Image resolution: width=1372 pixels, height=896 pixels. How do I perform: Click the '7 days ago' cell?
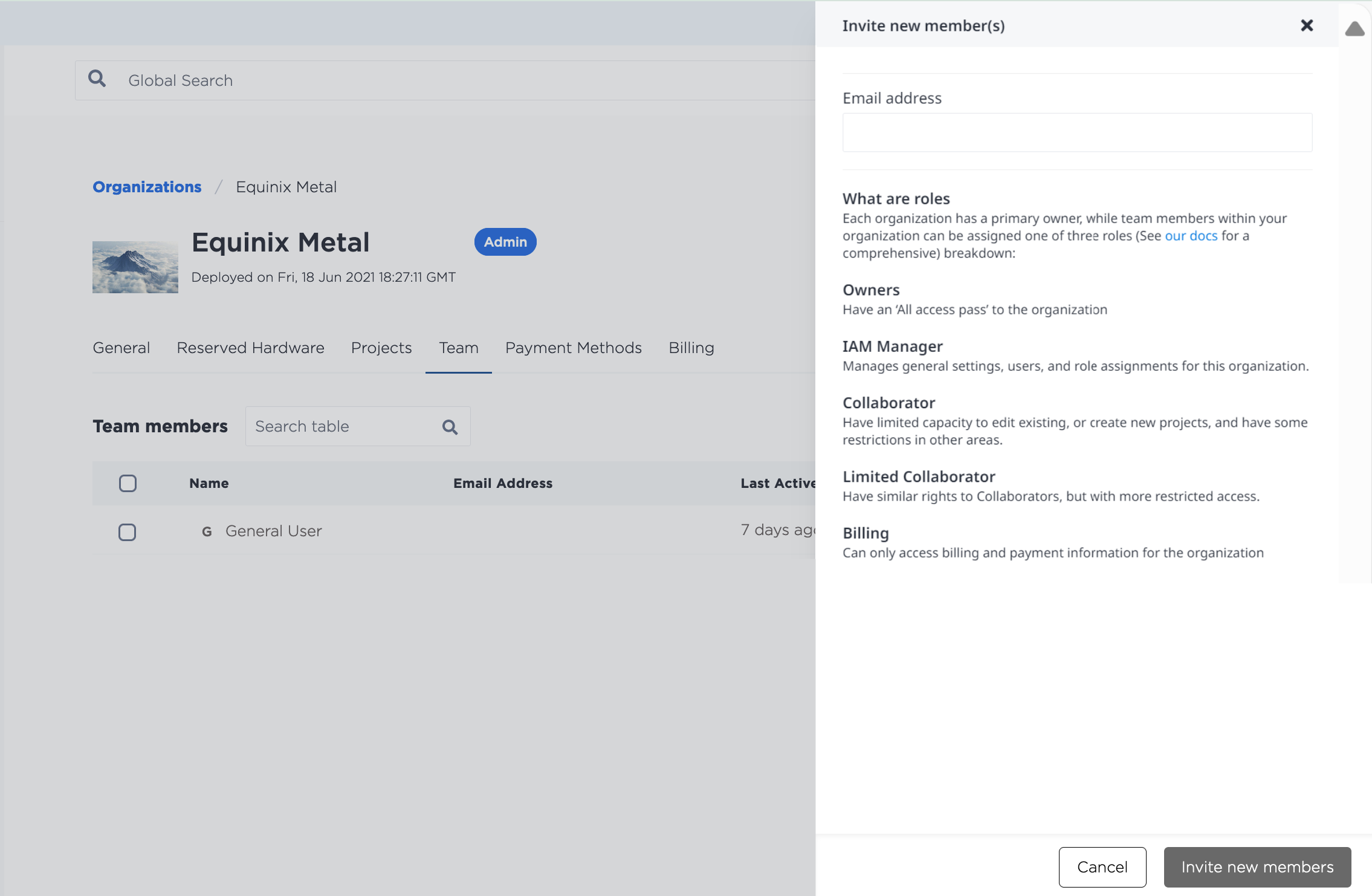tap(778, 530)
